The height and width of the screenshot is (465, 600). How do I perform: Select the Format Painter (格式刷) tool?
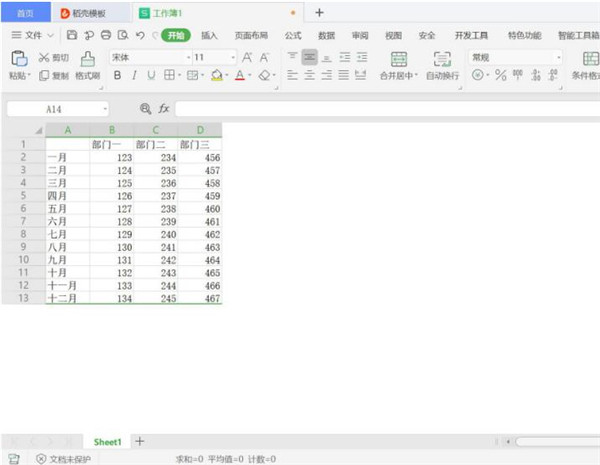[88, 65]
